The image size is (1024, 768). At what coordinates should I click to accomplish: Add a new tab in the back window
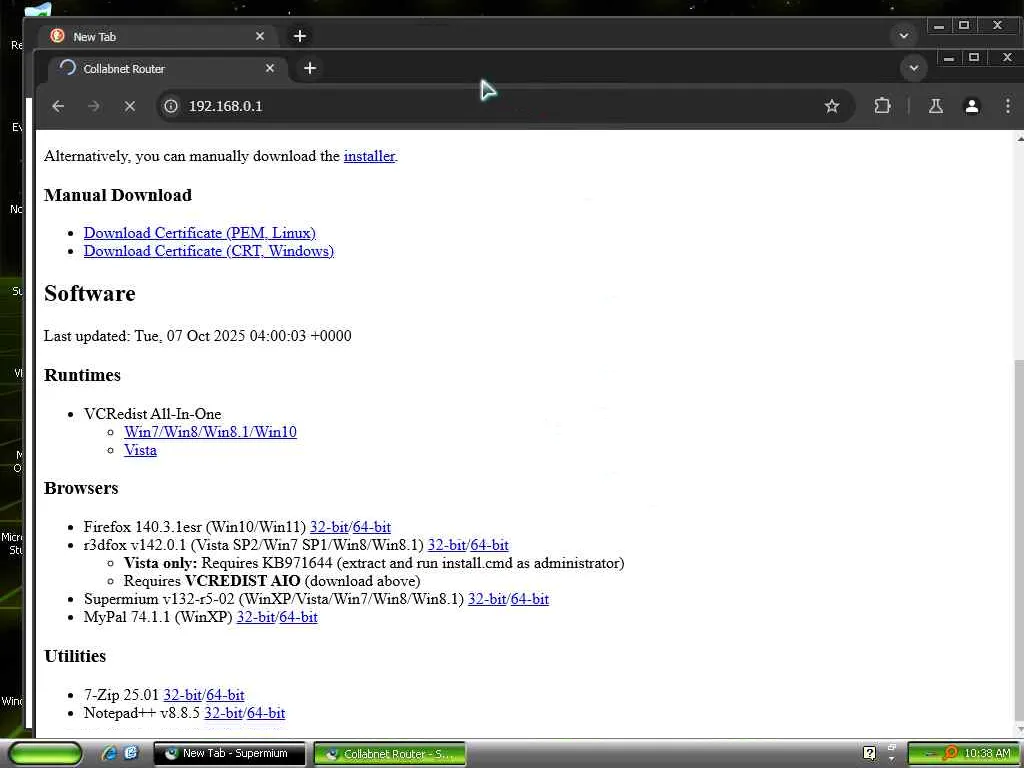coord(300,36)
